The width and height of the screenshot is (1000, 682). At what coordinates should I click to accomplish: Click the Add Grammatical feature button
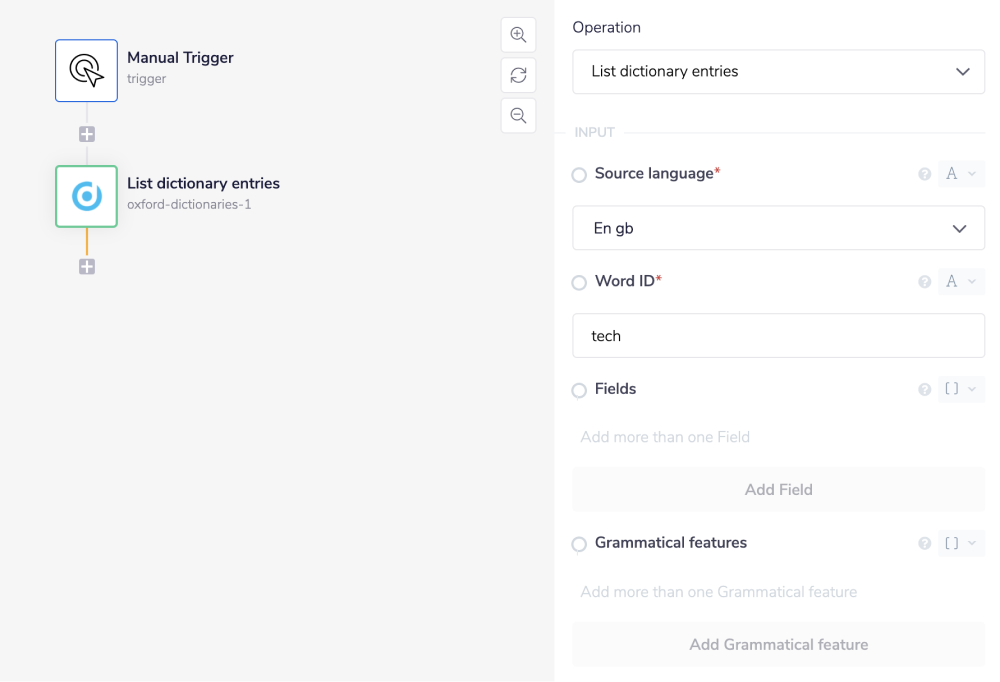(778, 645)
